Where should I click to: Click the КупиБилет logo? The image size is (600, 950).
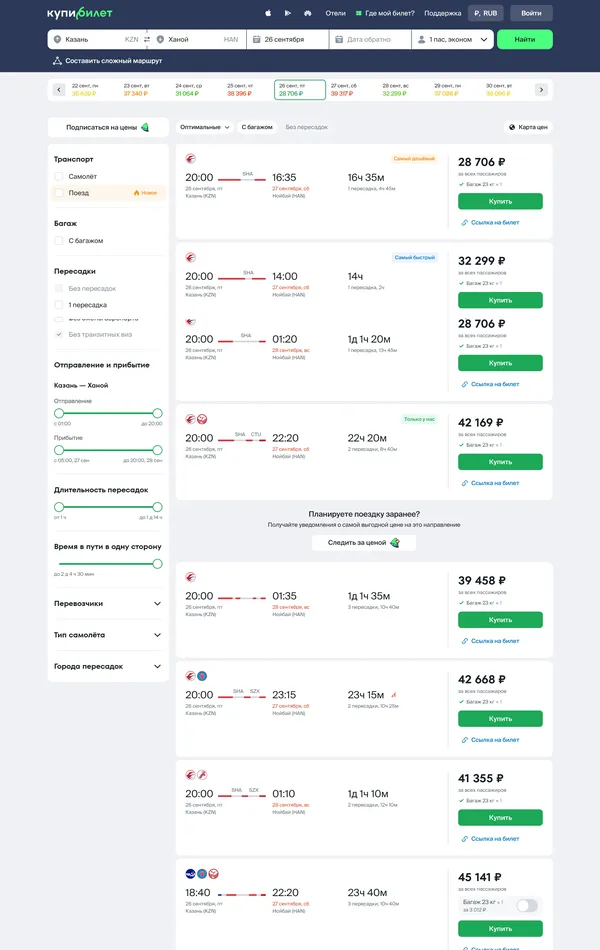(80, 13)
